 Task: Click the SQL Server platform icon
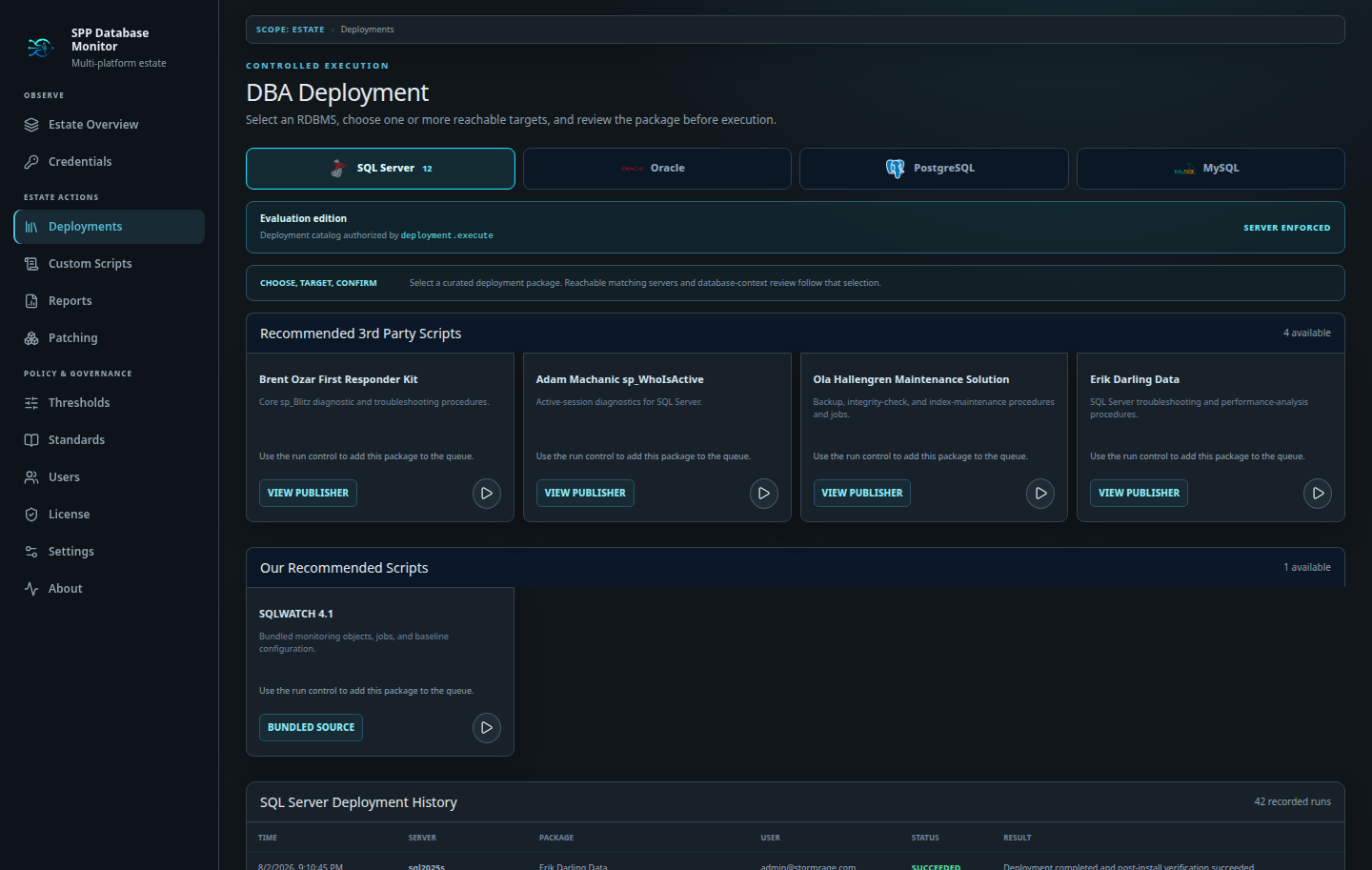pyautogui.click(x=338, y=169)
